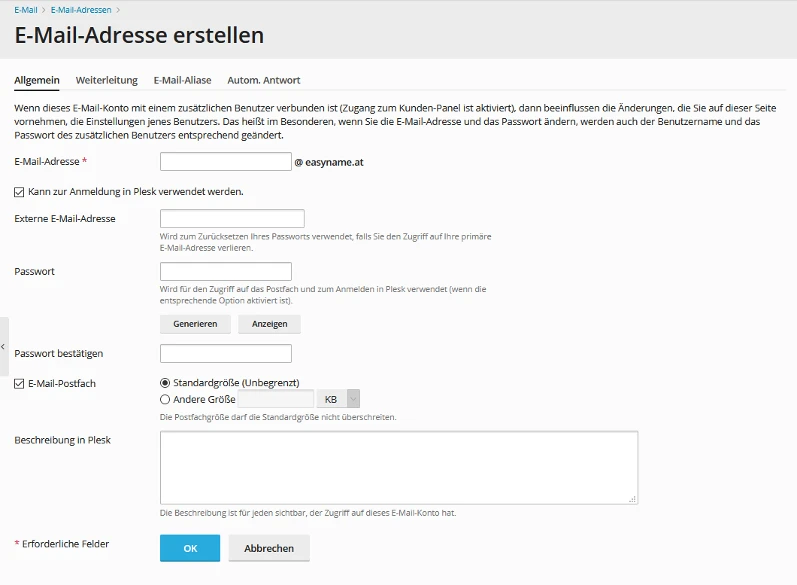Cancel with the Abbrechen button

pos(269,548)
